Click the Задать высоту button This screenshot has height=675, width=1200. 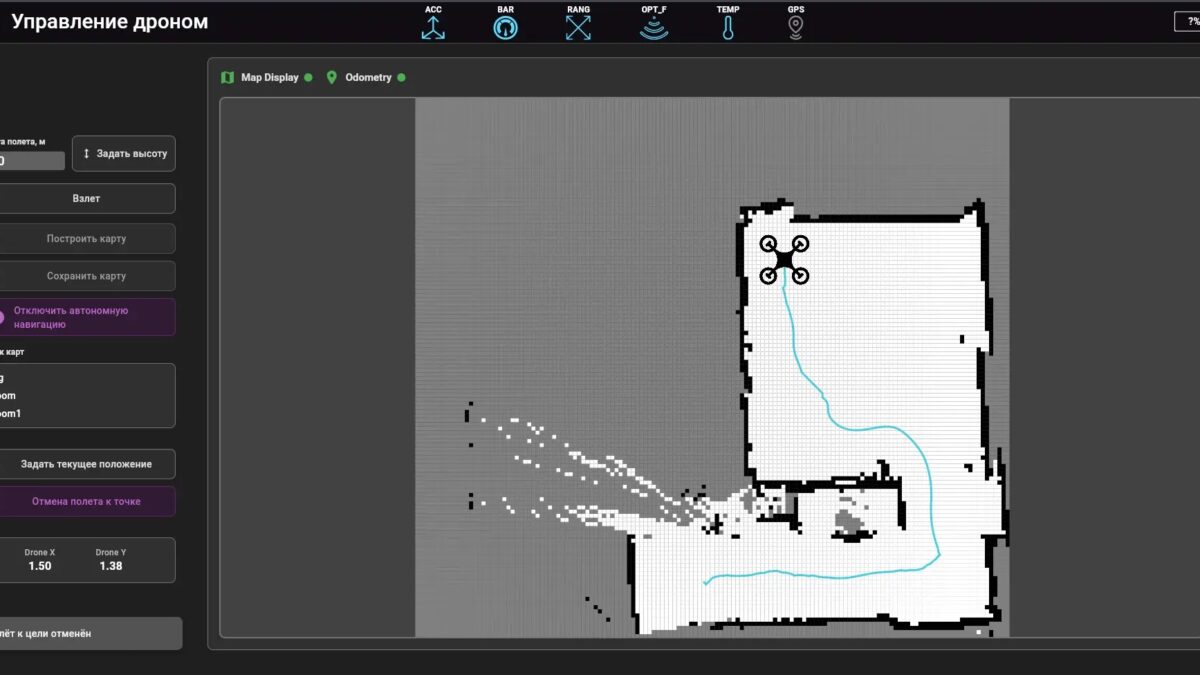[124, 154]
